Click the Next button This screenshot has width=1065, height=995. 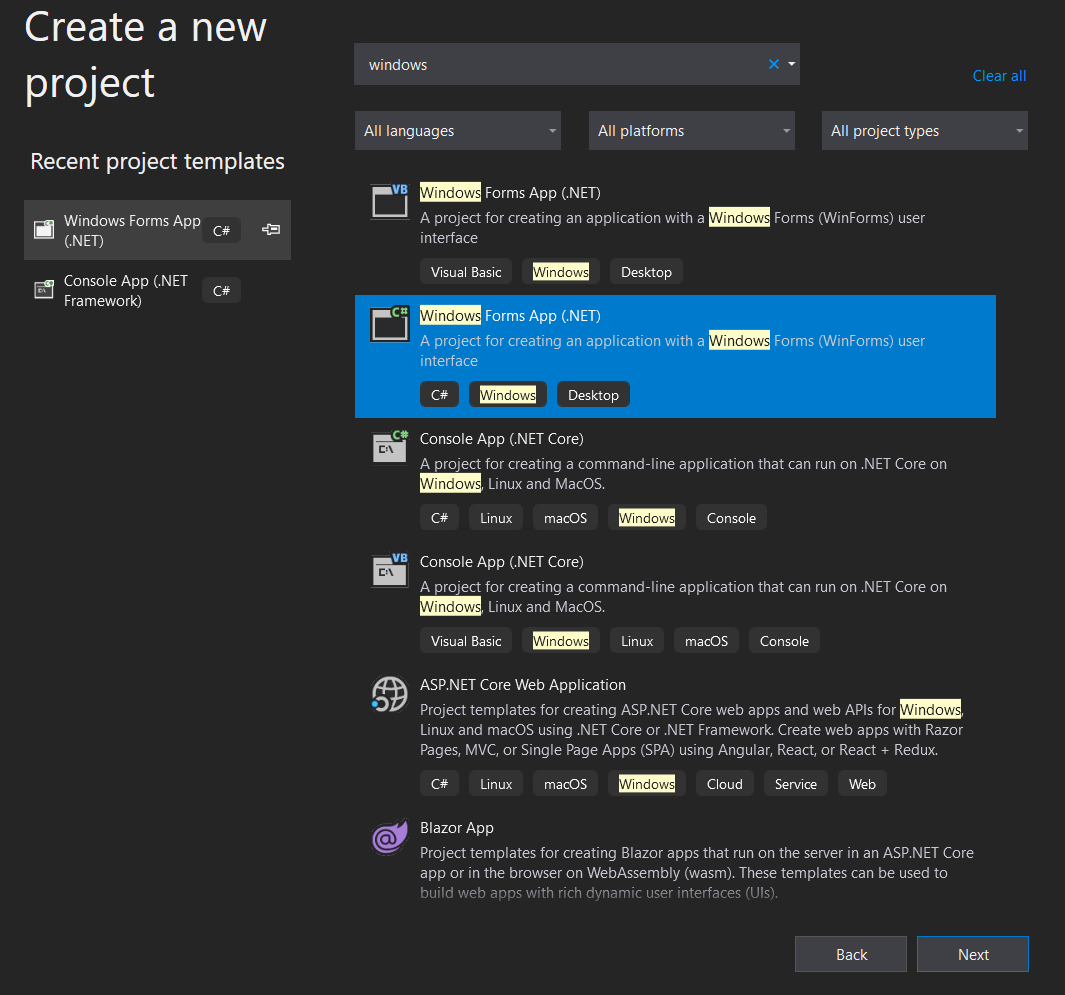(x=973, y=954)
